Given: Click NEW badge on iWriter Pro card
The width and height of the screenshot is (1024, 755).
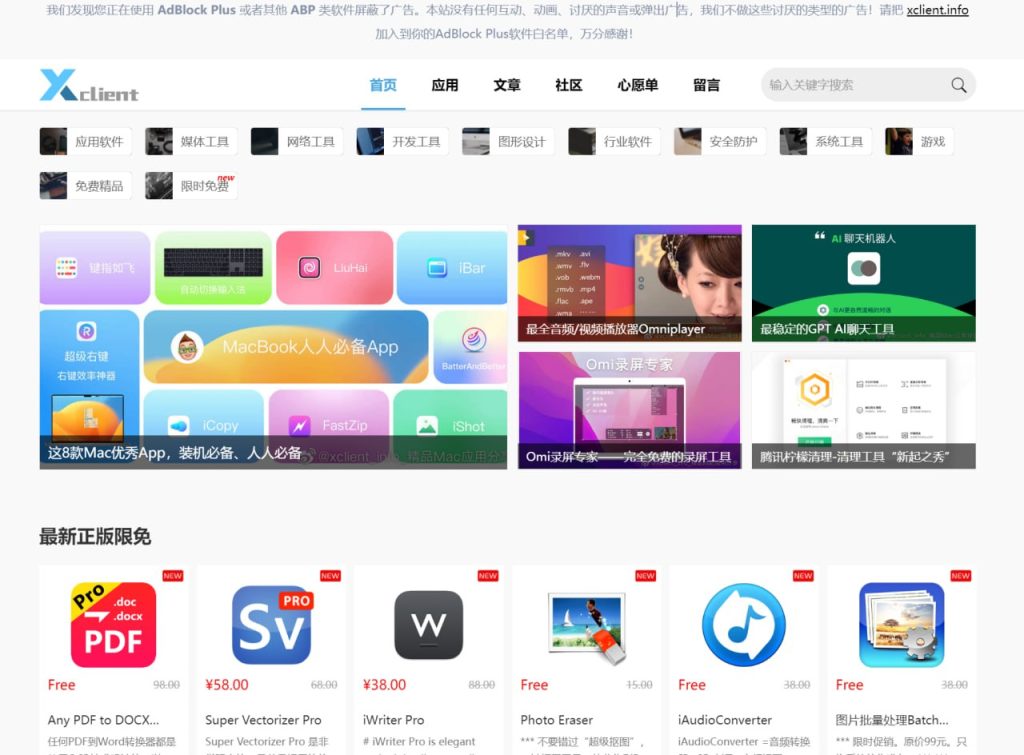Looking at the screenshot, I should pyautogui.click(x=488, y=575).
